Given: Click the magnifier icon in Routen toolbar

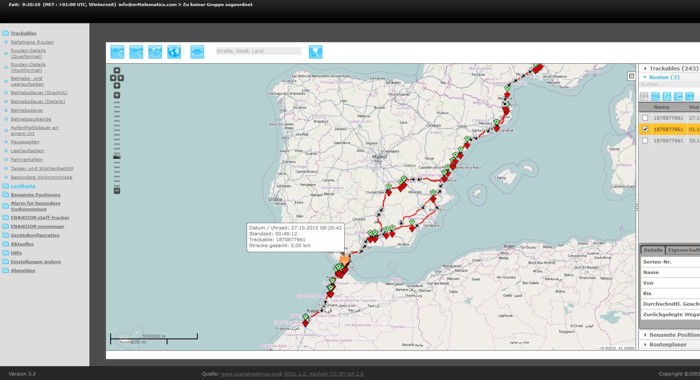Looking at the screenshot, I should point(690,96).
